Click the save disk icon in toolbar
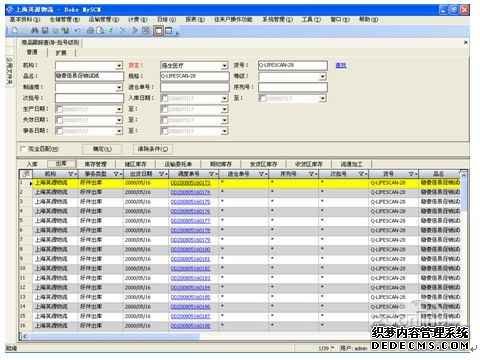Screen dimensions: 480x360 [x=45, y=31]
